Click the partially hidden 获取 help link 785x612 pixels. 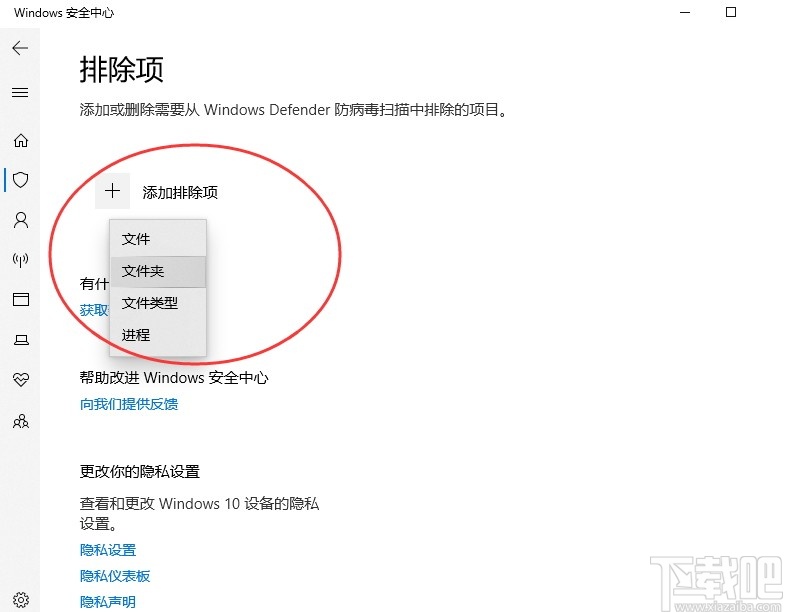coord(94,310)
